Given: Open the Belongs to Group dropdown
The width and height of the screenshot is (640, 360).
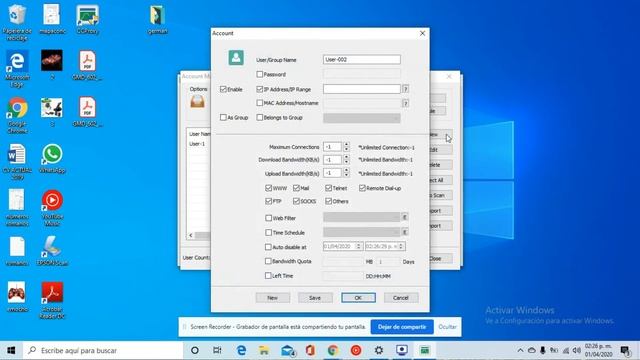Looking at the screenshot, I should pyautogui.click(x=362, y=118).
